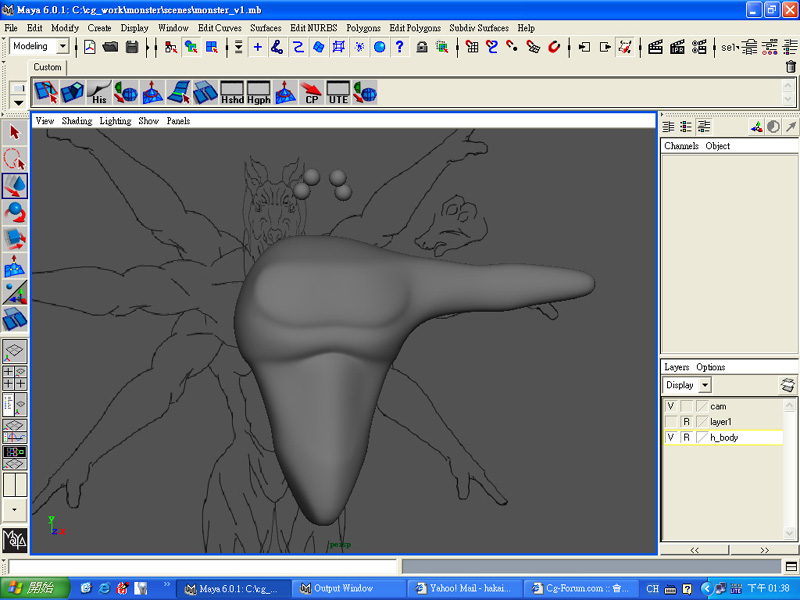Toggle reference mode of h_body layer

pos(686,438)
